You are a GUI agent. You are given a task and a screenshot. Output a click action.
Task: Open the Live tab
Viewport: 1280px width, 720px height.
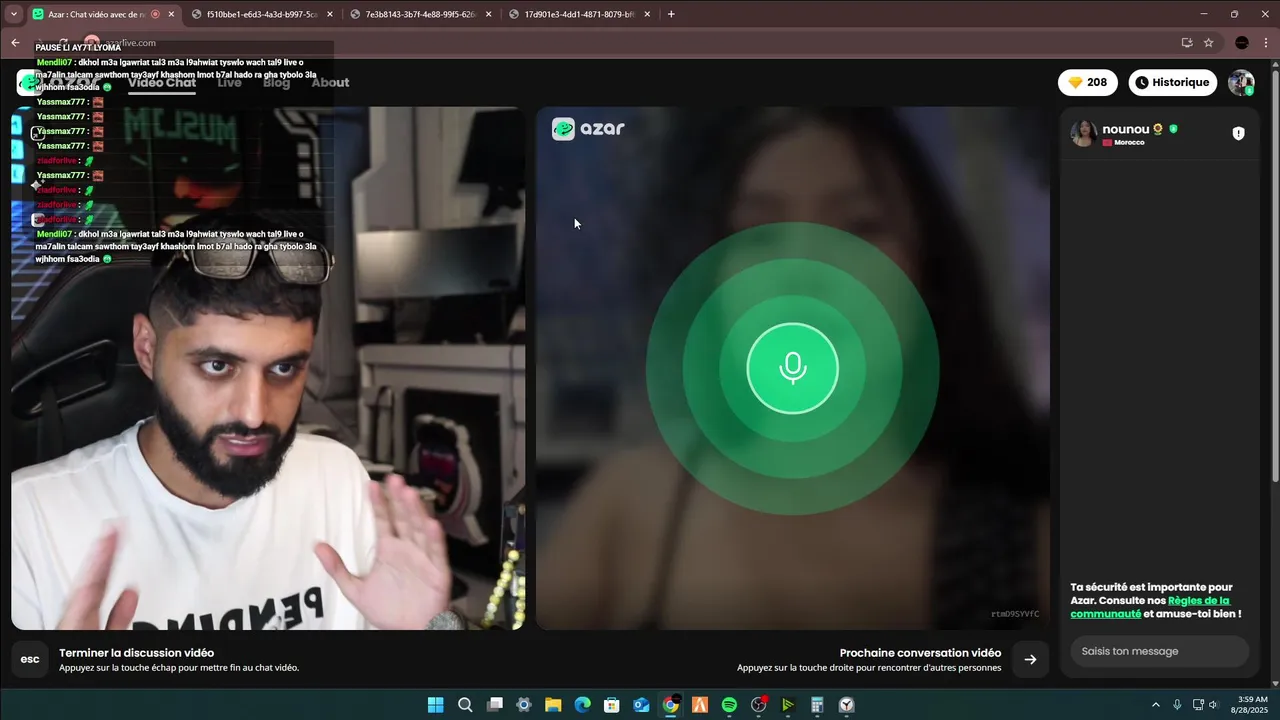point(230,83)
